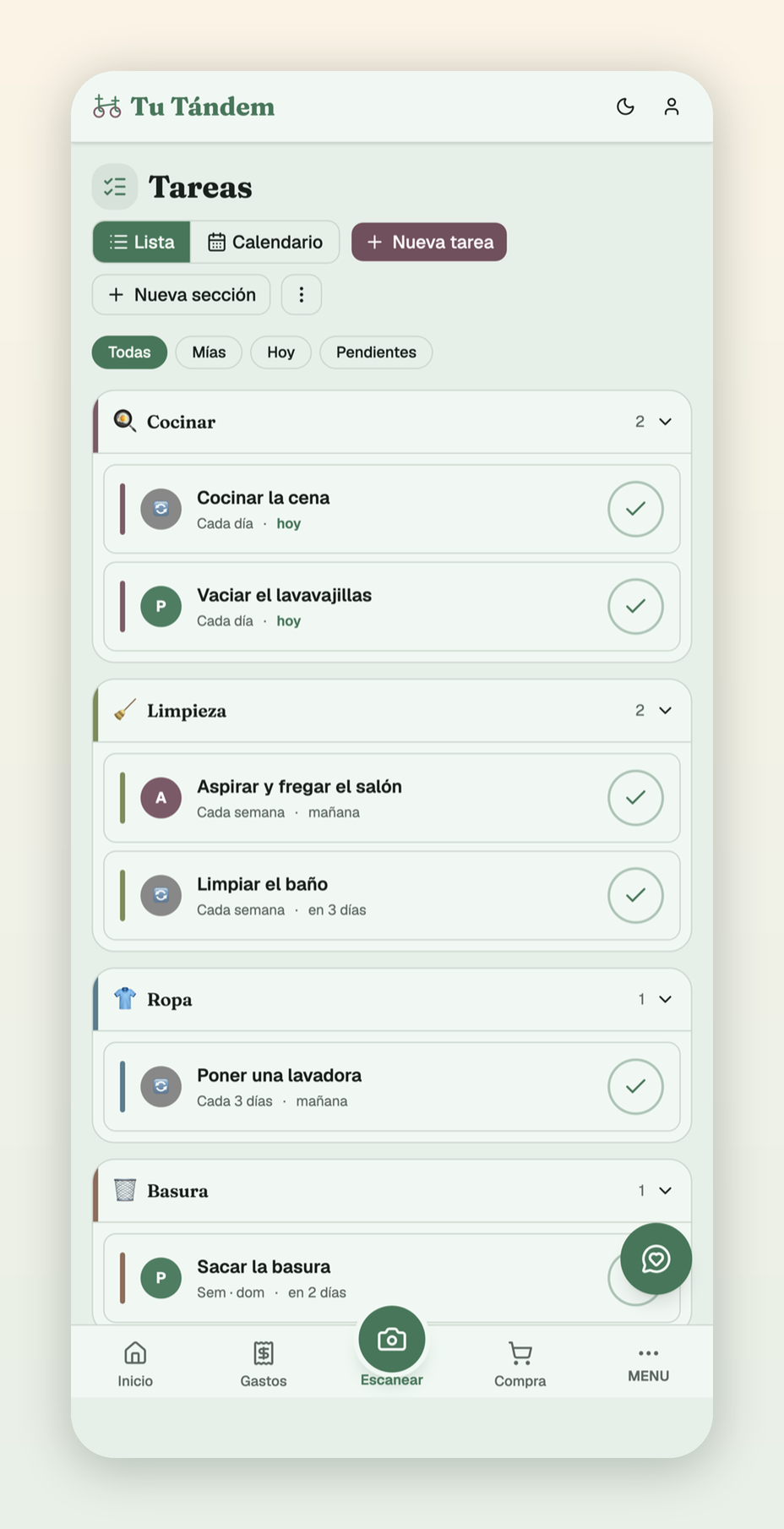
Task: Collapse the Cocinar section chevron
Action: pos(666,422)
